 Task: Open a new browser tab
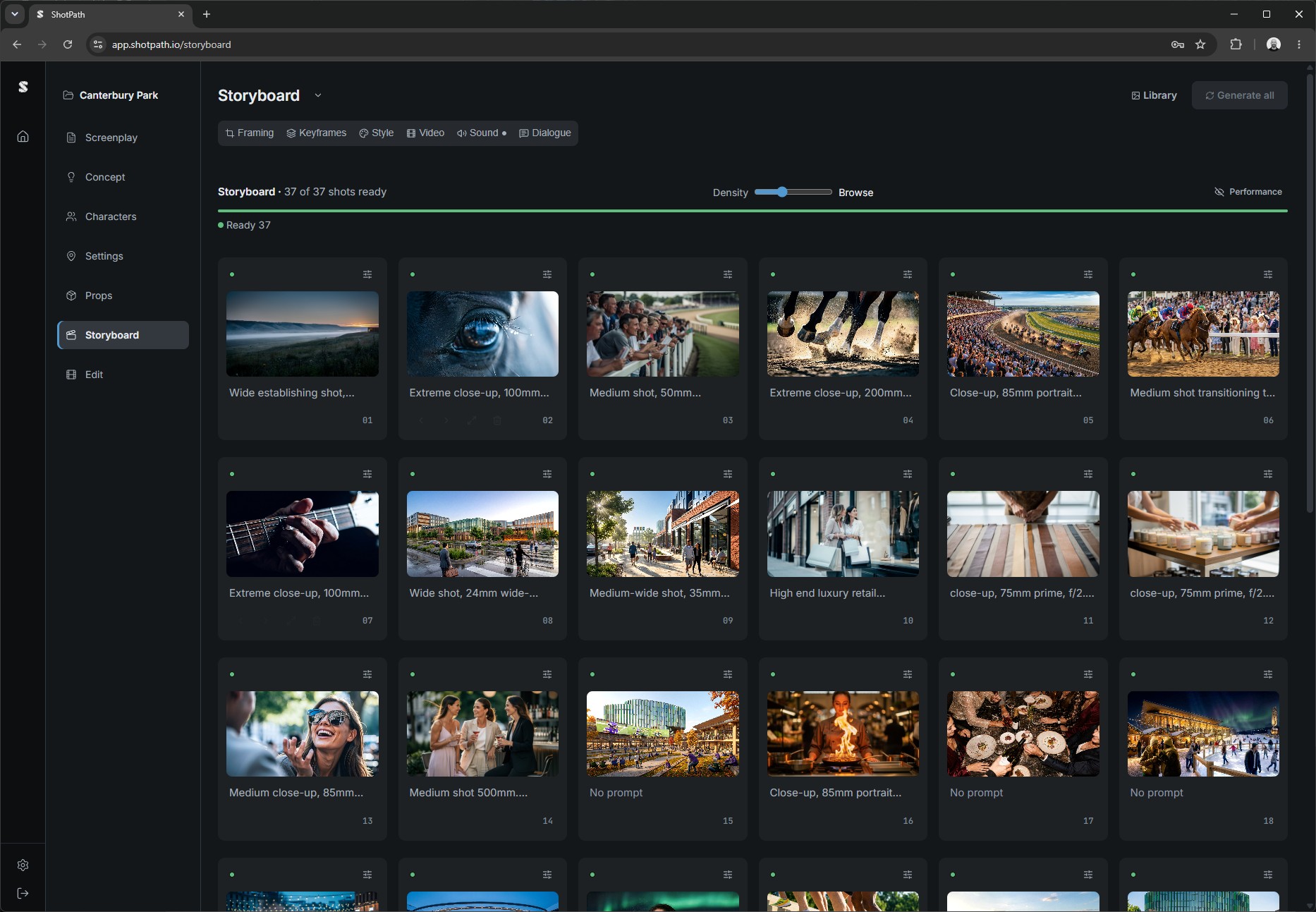tap(207, 14)
